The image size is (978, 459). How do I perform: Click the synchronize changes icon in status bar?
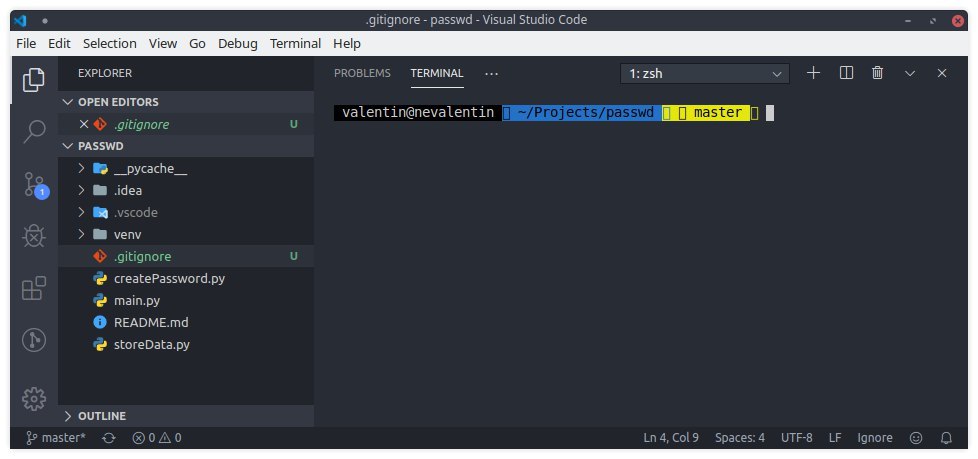pyautogui.click(x=109, y=438)
